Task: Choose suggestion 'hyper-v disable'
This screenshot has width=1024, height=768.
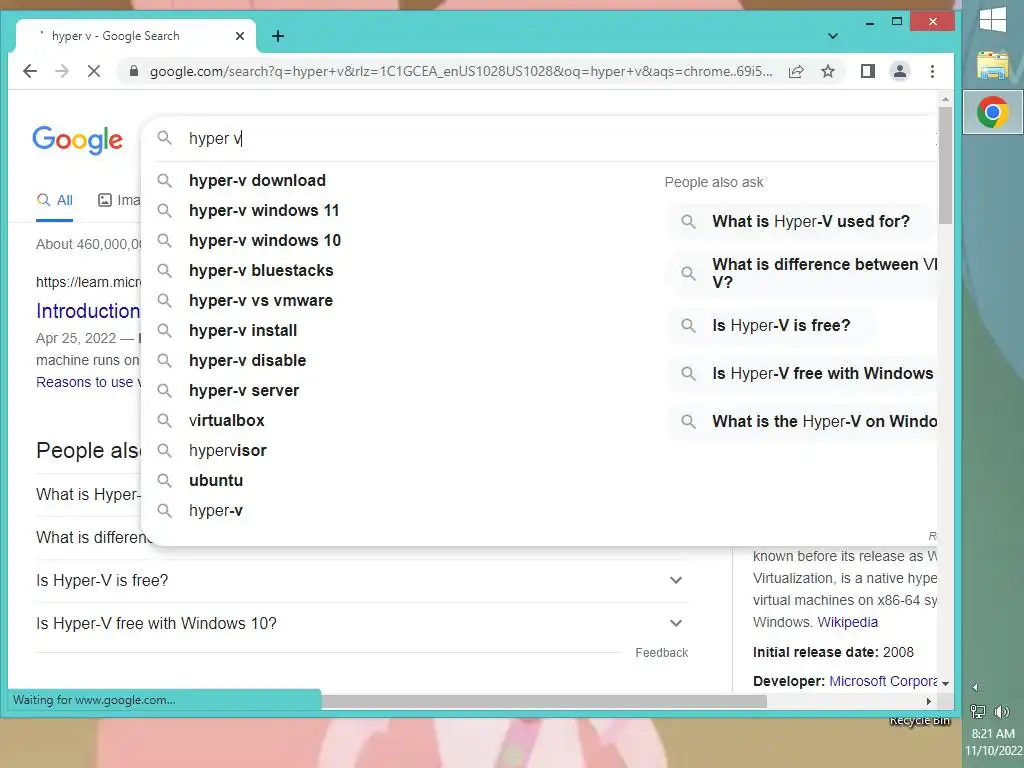Action: point(247,360)
